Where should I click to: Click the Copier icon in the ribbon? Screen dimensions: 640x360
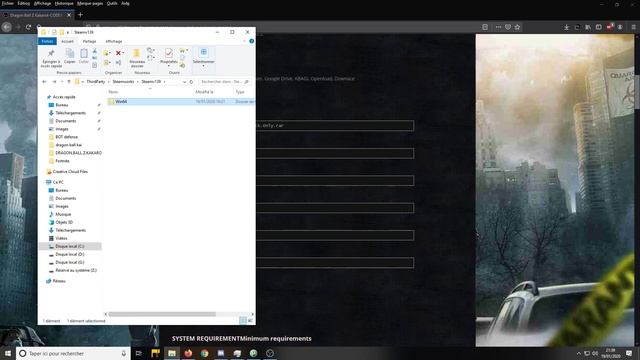click(x=70, y=56)
